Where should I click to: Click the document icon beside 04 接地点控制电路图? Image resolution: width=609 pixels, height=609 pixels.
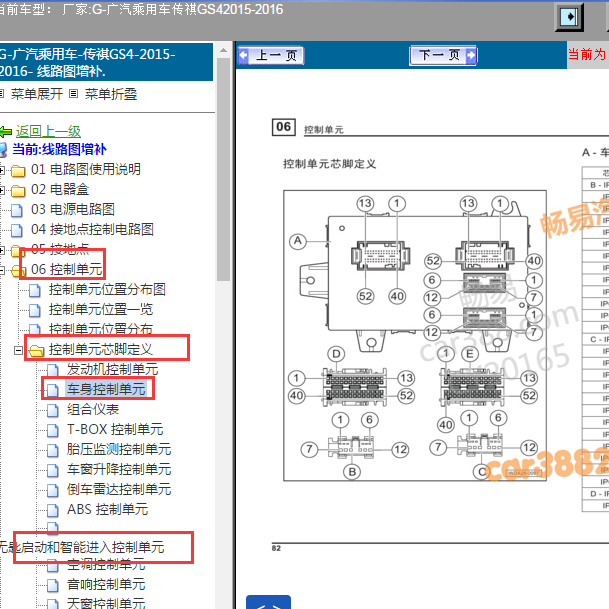pos(16,230)
